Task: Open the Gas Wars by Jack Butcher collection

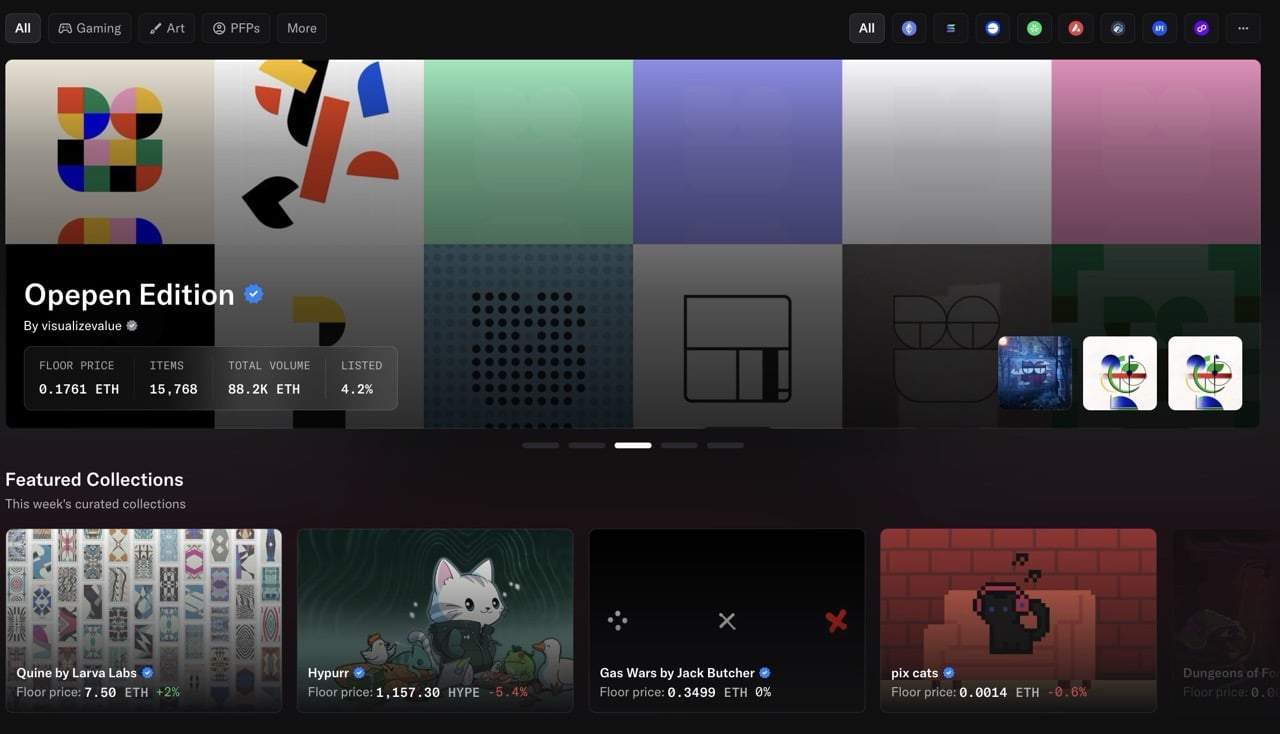Action: tap(727, 620)
